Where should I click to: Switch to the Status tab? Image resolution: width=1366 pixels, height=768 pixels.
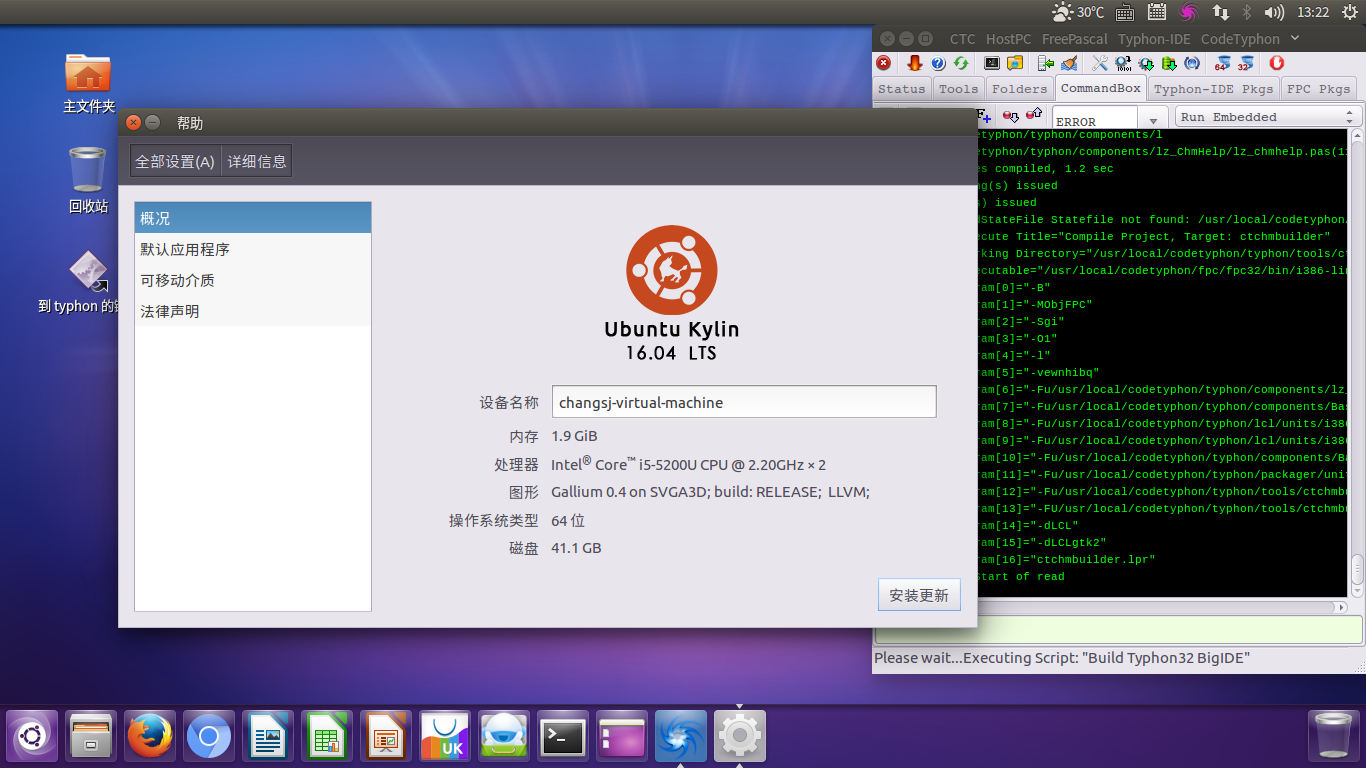pyautogui.click(x=902, y=88)
